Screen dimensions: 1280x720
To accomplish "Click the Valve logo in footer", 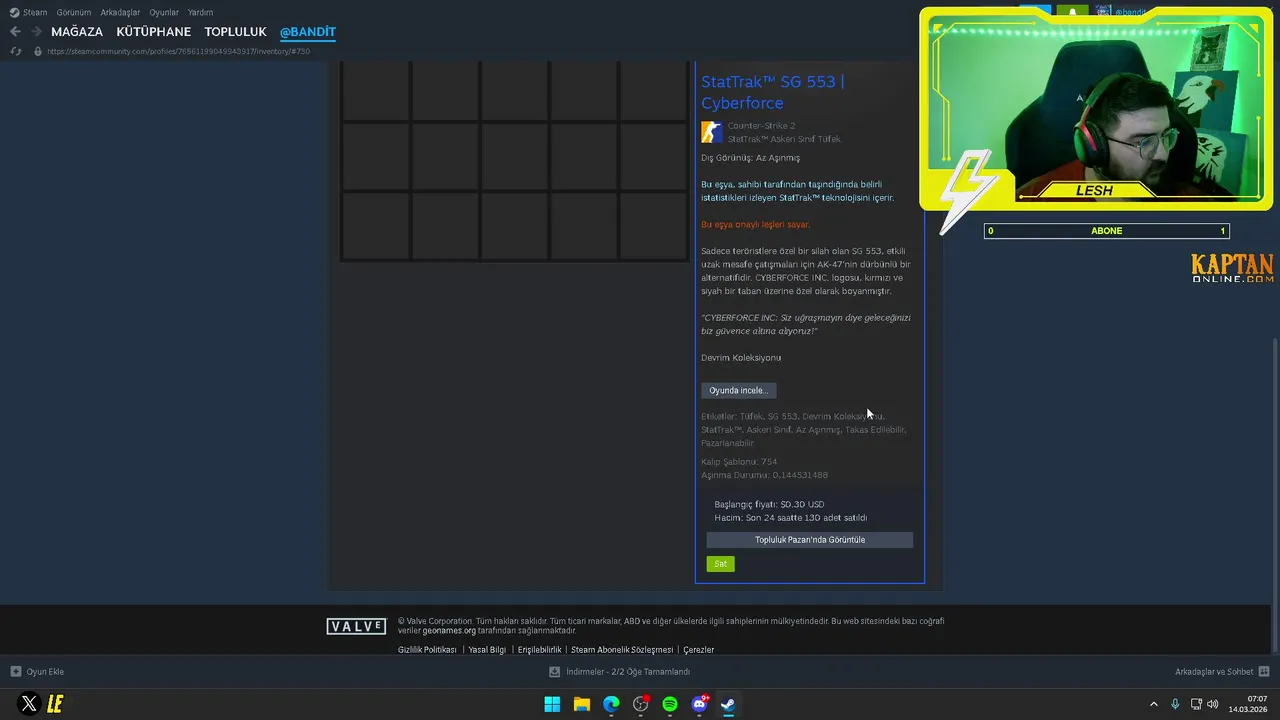I will (x=356, y=626).
